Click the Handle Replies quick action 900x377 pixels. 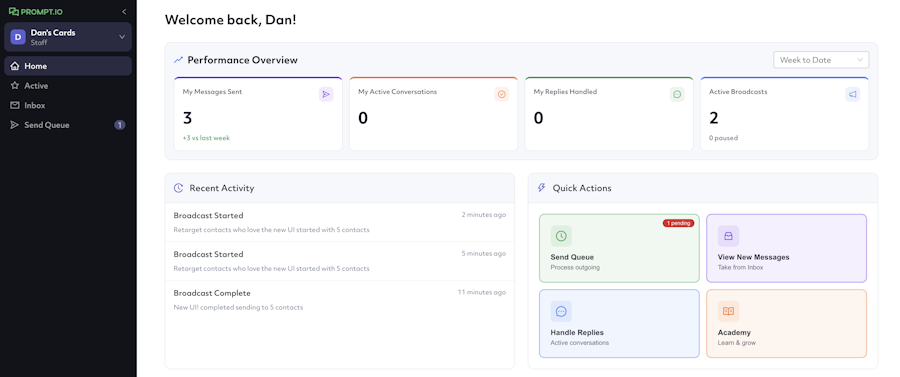pyautogui.click(x=619, y=324)
